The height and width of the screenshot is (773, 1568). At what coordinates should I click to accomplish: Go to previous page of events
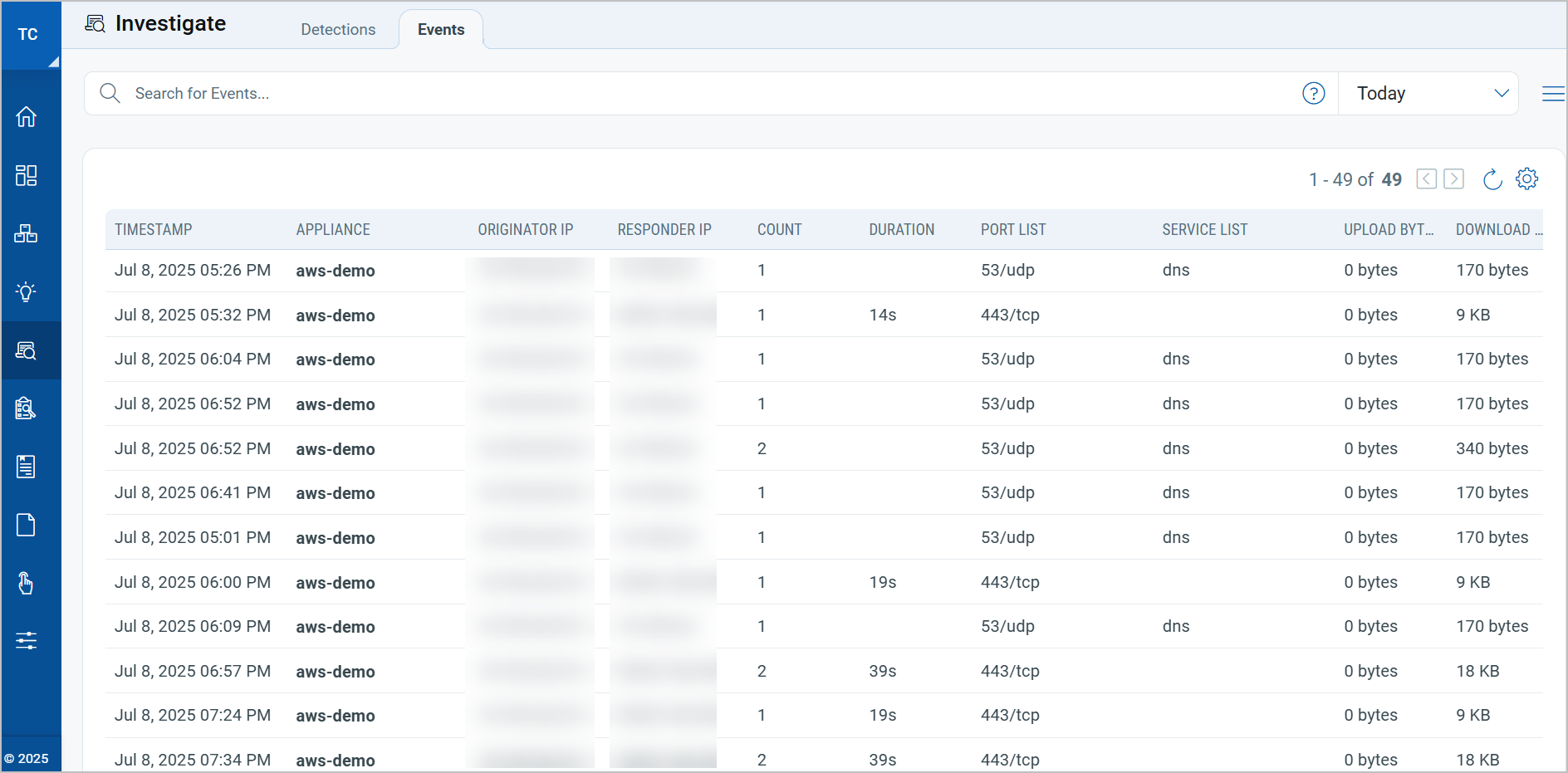tap(1427, 179)
